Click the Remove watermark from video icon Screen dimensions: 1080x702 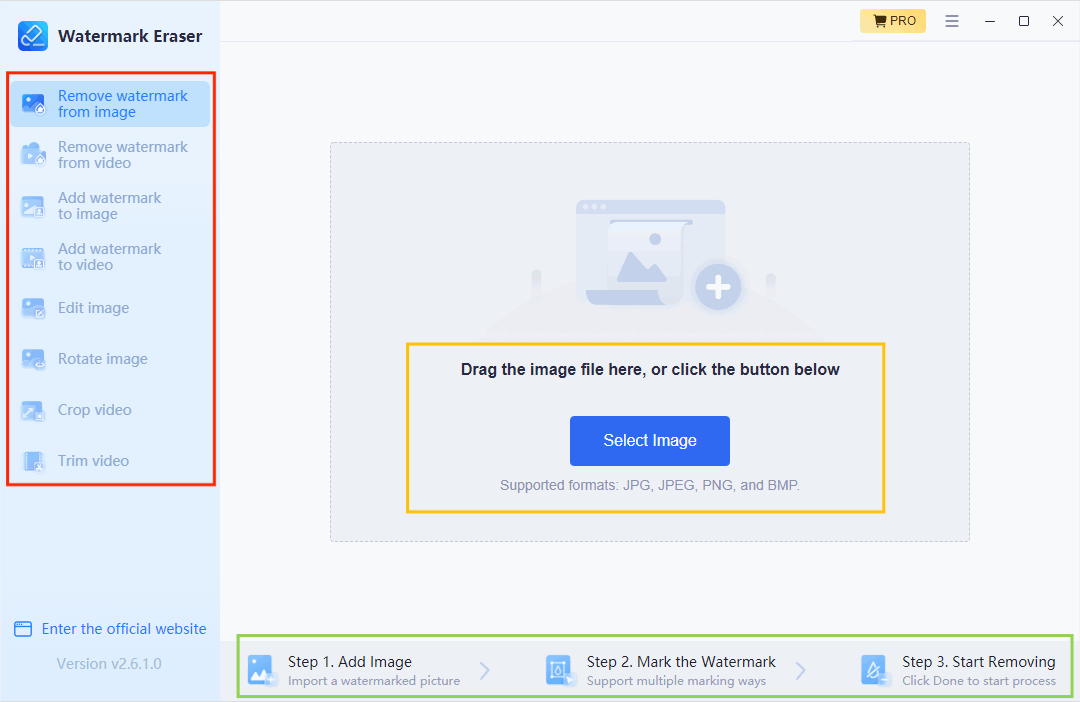[x=34, y=155]
